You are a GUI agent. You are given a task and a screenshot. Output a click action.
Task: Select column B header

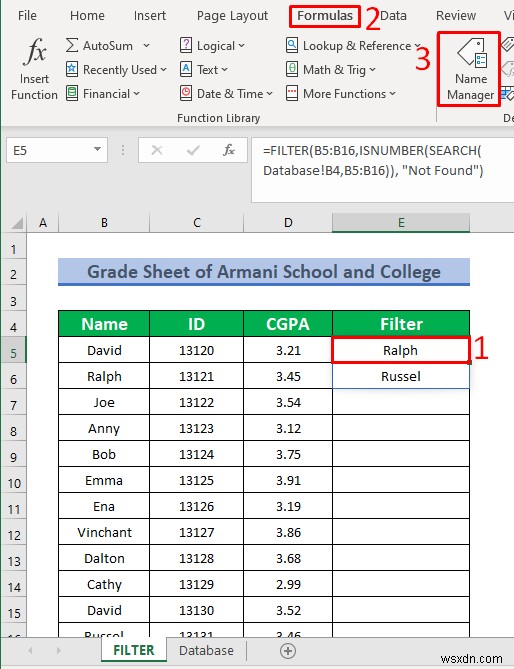coord(104,223)
